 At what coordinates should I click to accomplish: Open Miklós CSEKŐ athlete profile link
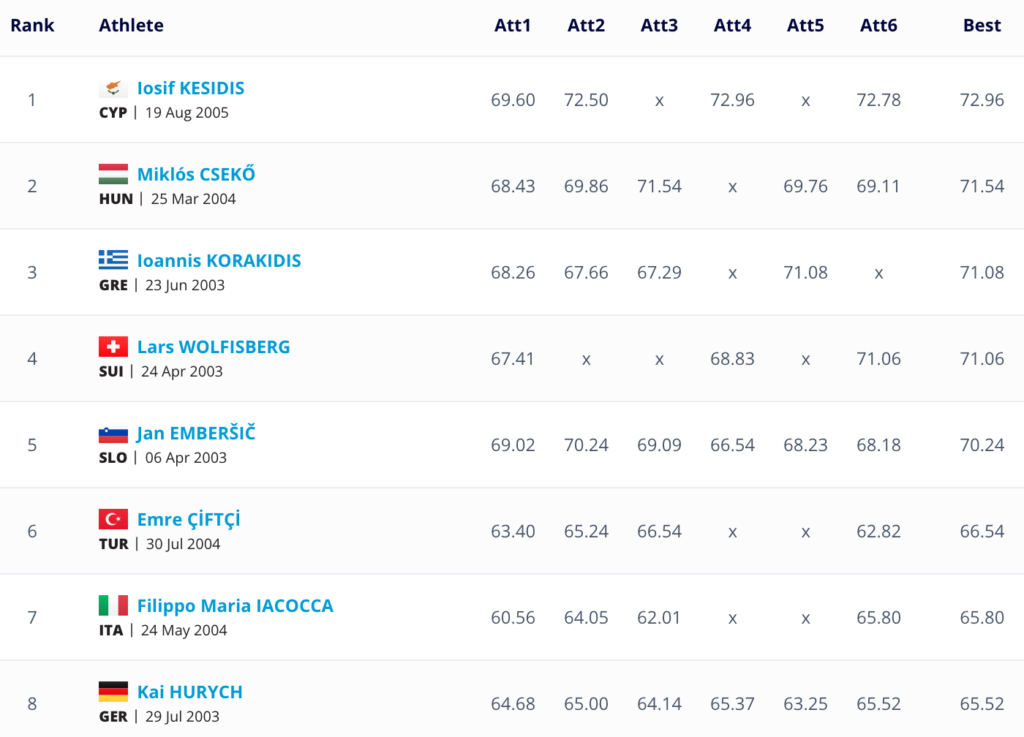pos(196,174)
